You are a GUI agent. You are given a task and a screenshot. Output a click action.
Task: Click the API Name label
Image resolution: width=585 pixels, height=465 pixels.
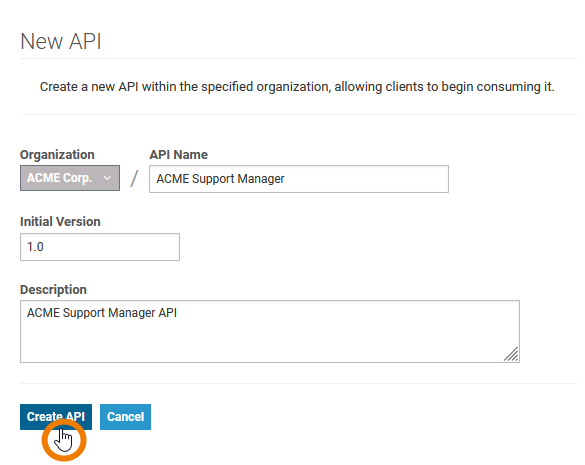(x=178, y=155)
